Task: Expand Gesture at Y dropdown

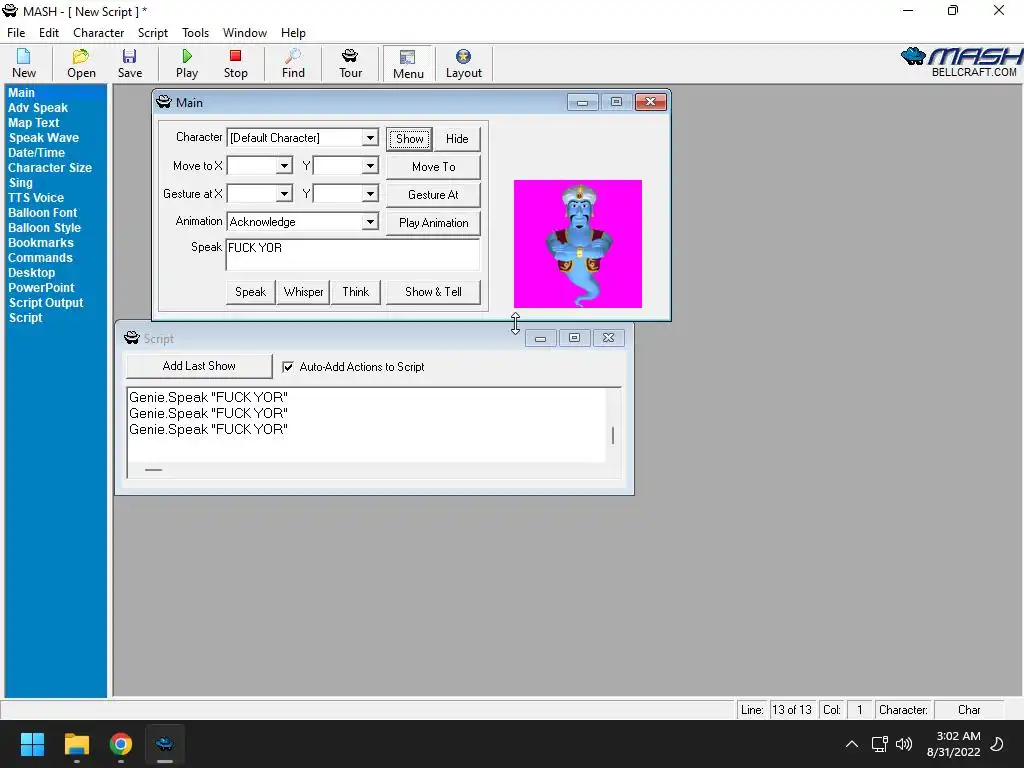Action: [x=370, y=194]
